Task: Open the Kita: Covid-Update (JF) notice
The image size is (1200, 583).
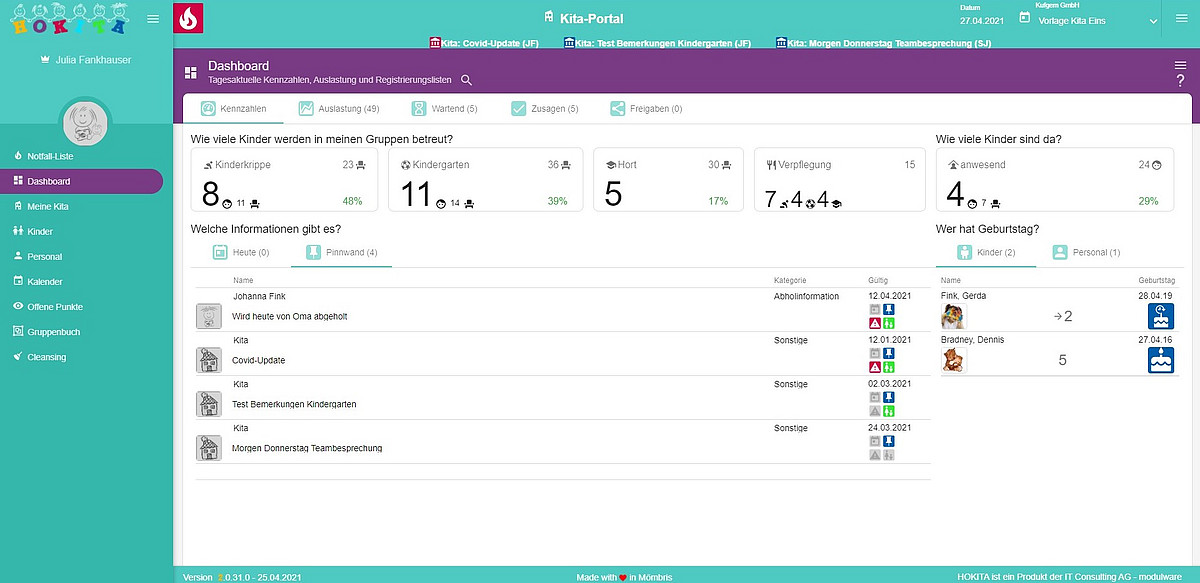Action: click(484, 43)
